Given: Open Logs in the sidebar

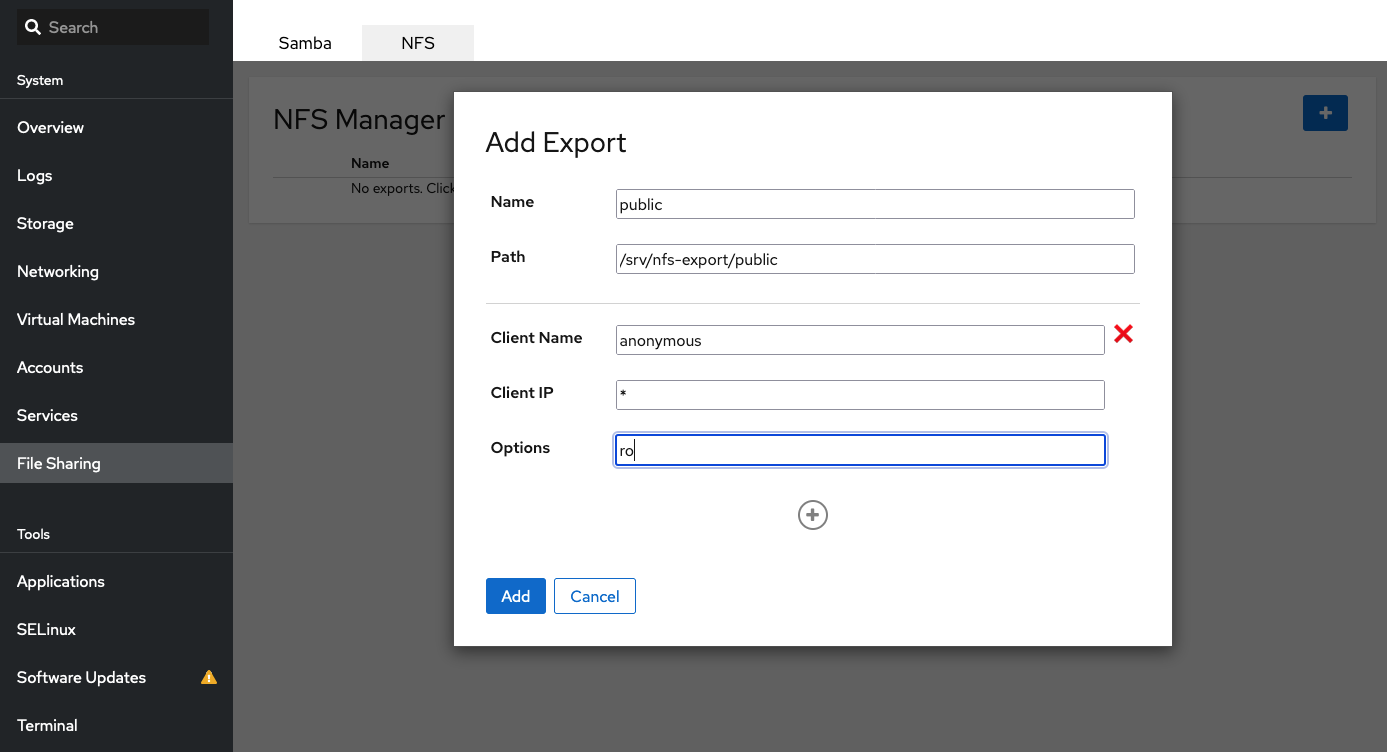Looking at the screenshot, I should tap(116, 175).
